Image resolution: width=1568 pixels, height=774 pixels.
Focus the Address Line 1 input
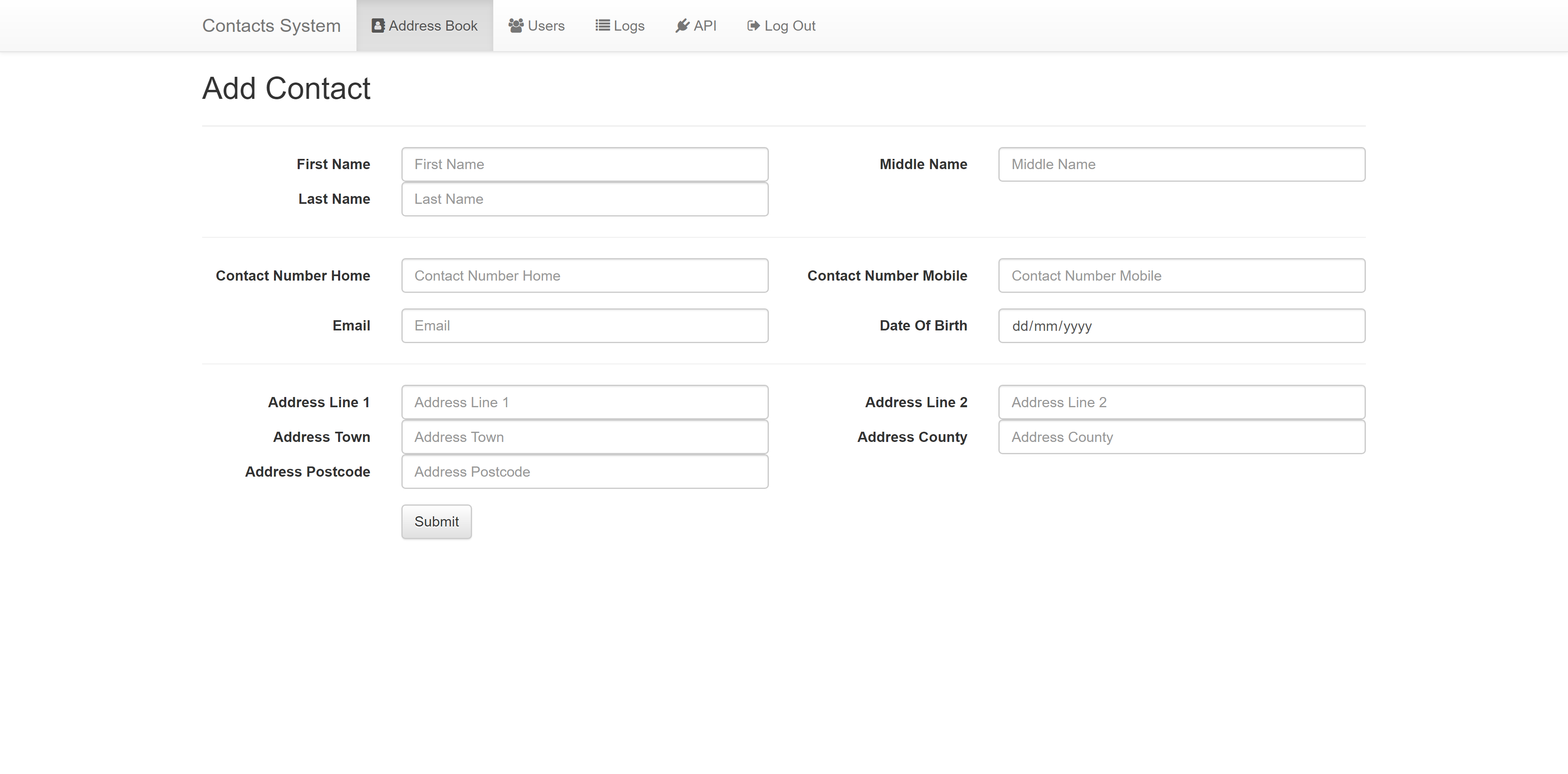[585, 403]
